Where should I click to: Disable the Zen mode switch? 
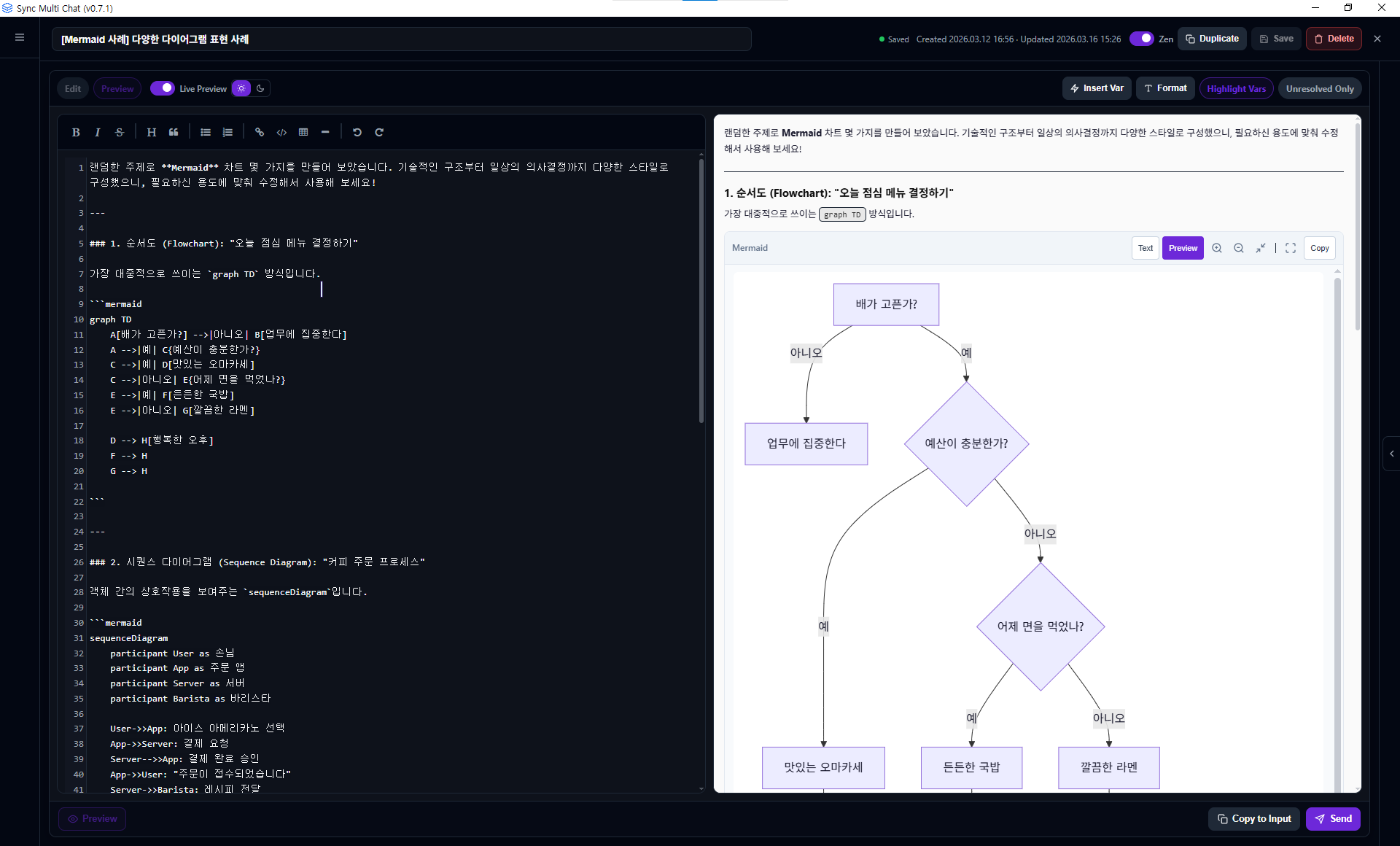(1141, 39)
